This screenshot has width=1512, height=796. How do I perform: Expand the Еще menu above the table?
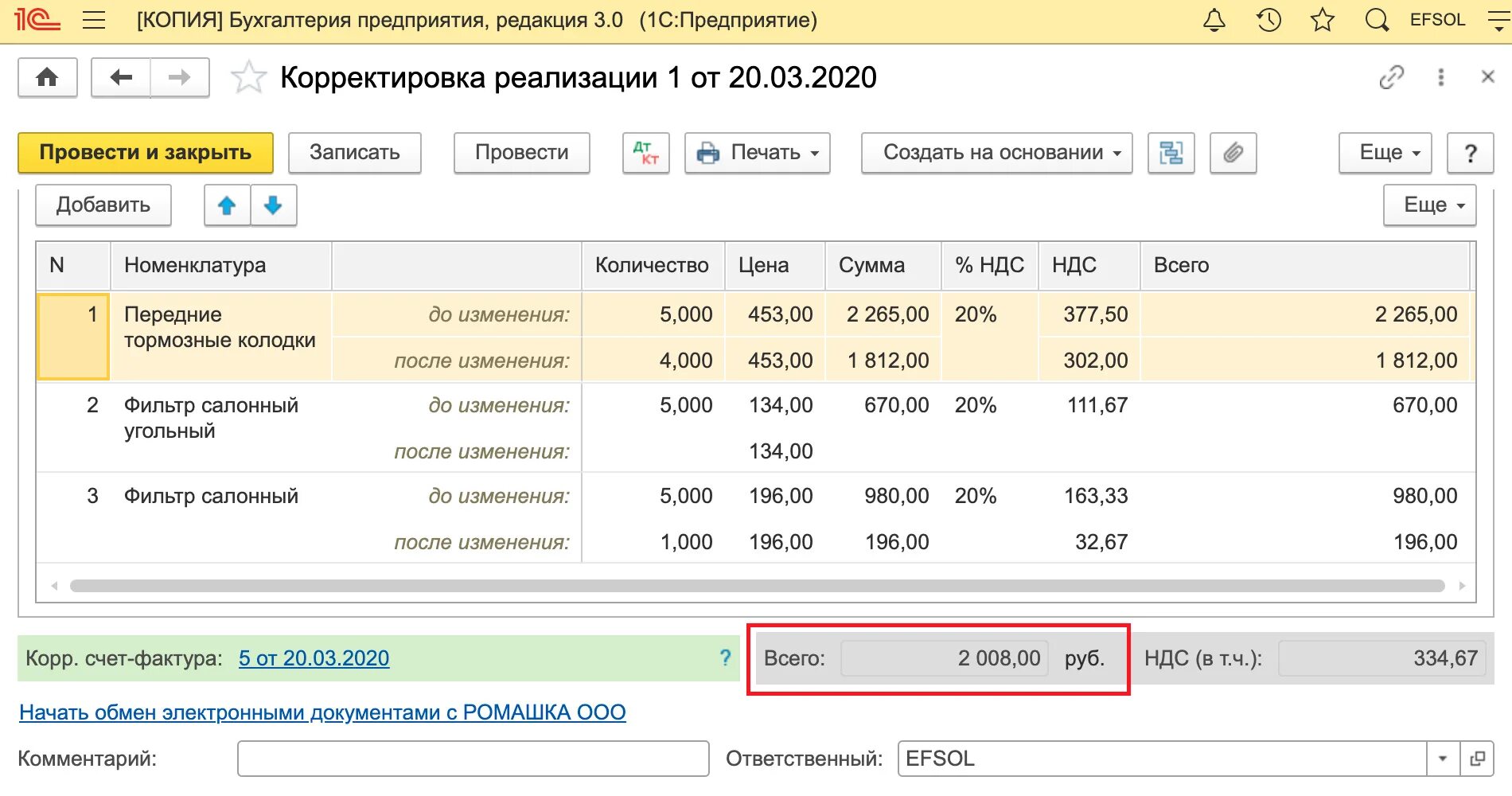[1429, 205]
